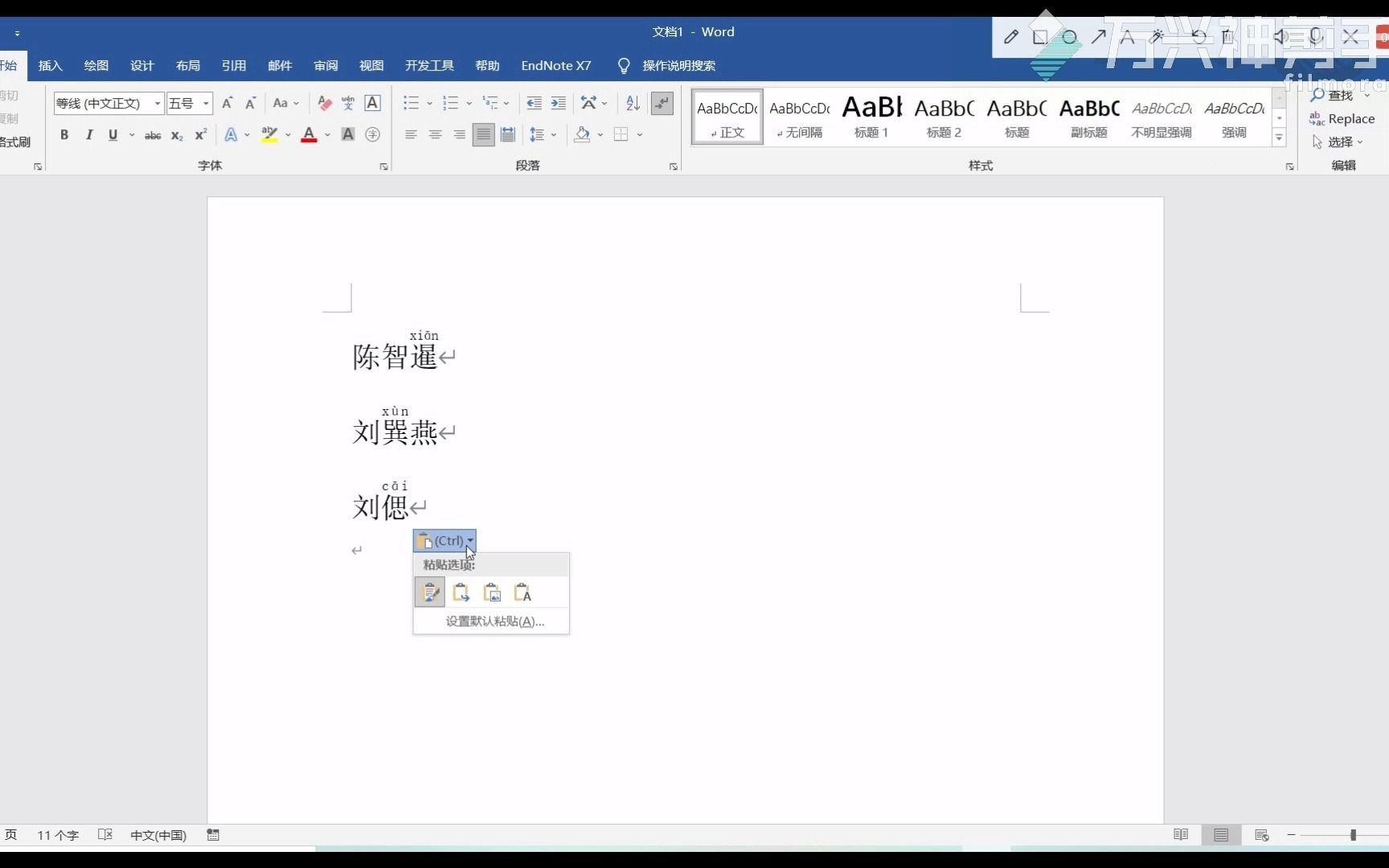Open the word count spell check icon
The height and width of the screenshot is (868, 1389).
(x=105, y=835)
